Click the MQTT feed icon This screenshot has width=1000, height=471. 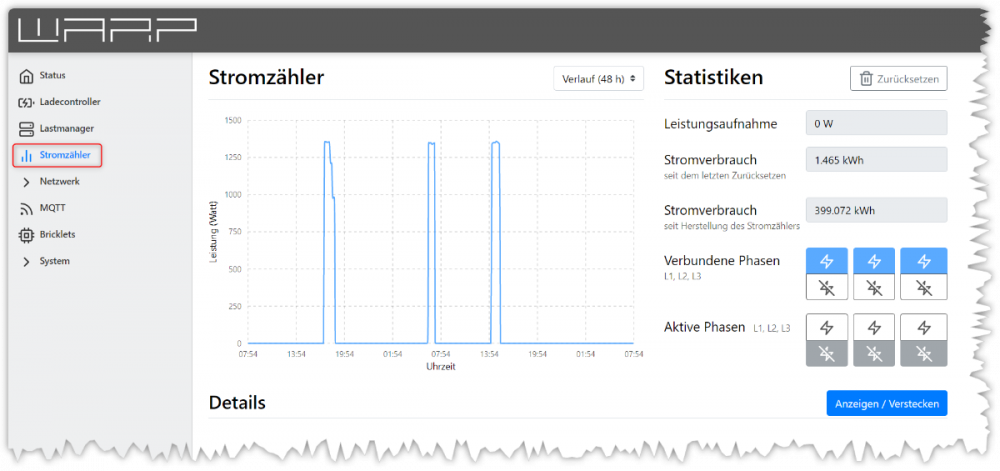(x=27, y=209)
